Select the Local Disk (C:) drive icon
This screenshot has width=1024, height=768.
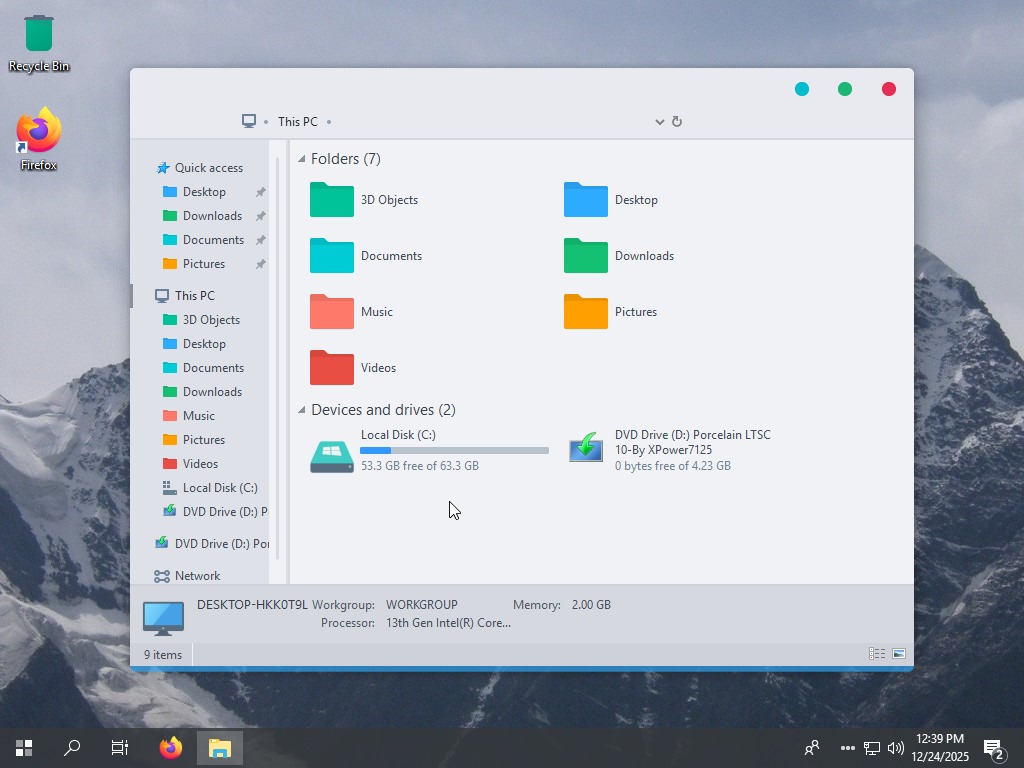332,455
